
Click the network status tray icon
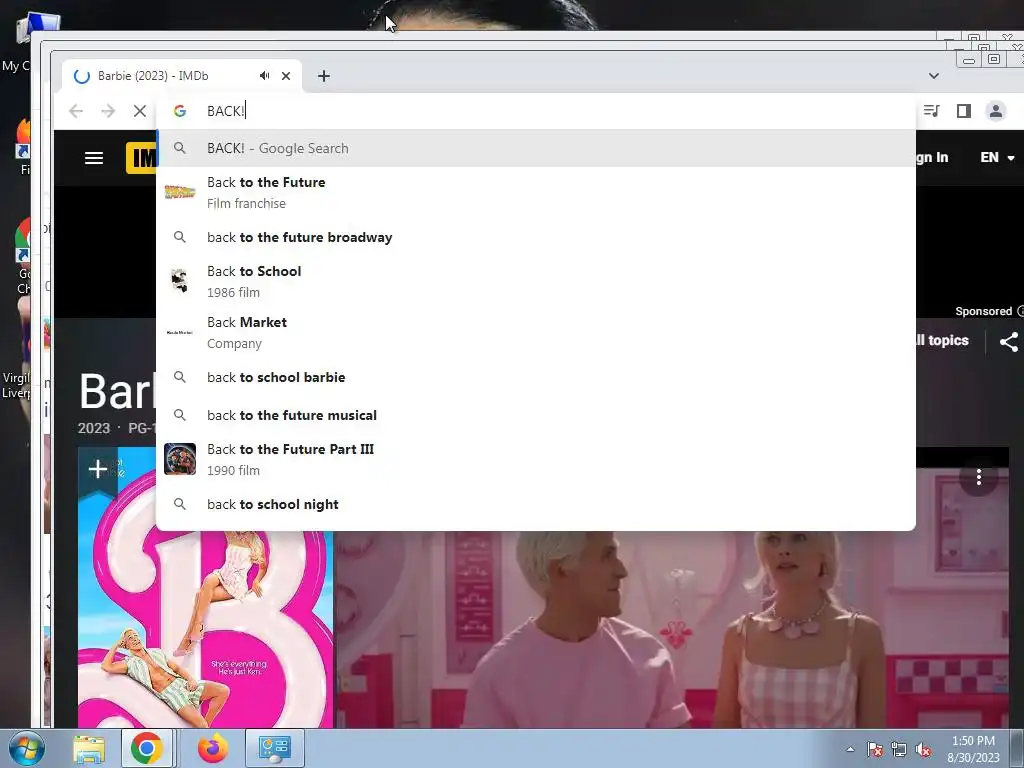point(899,749)
